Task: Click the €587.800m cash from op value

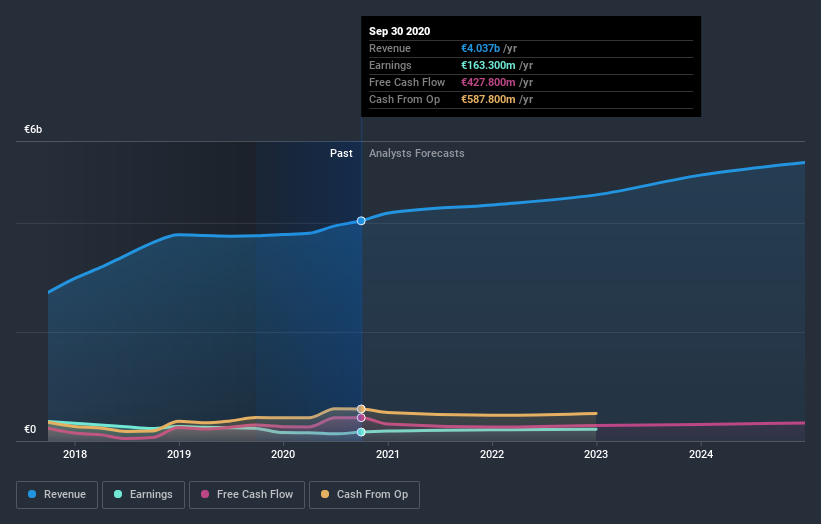Action: [488, 99]
